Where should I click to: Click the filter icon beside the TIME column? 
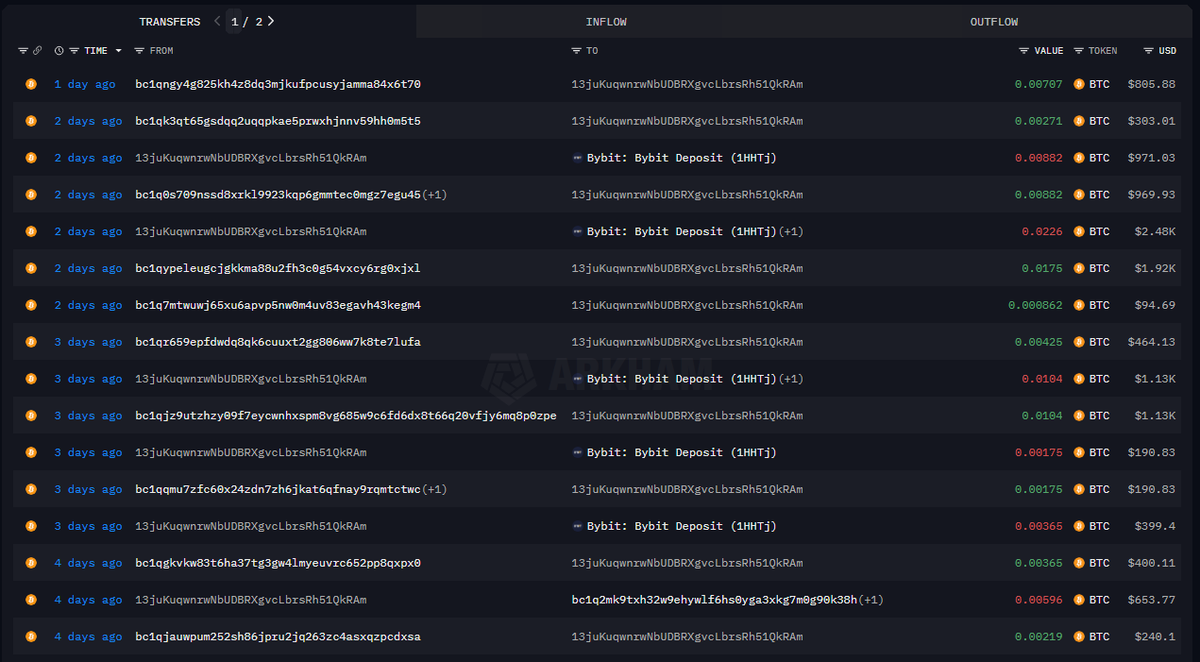tap(74, 50)
